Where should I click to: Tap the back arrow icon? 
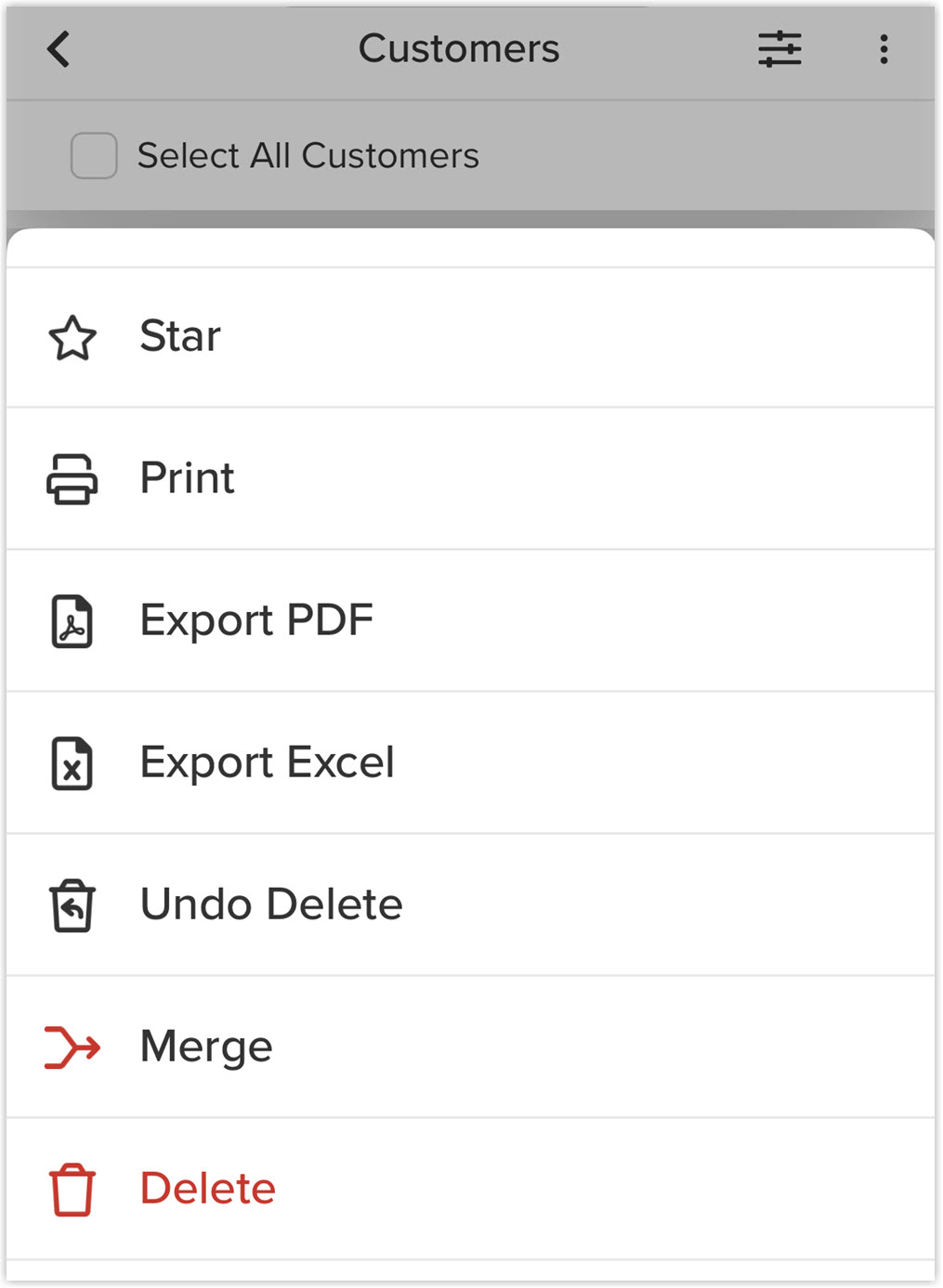[x=59, y=49]
